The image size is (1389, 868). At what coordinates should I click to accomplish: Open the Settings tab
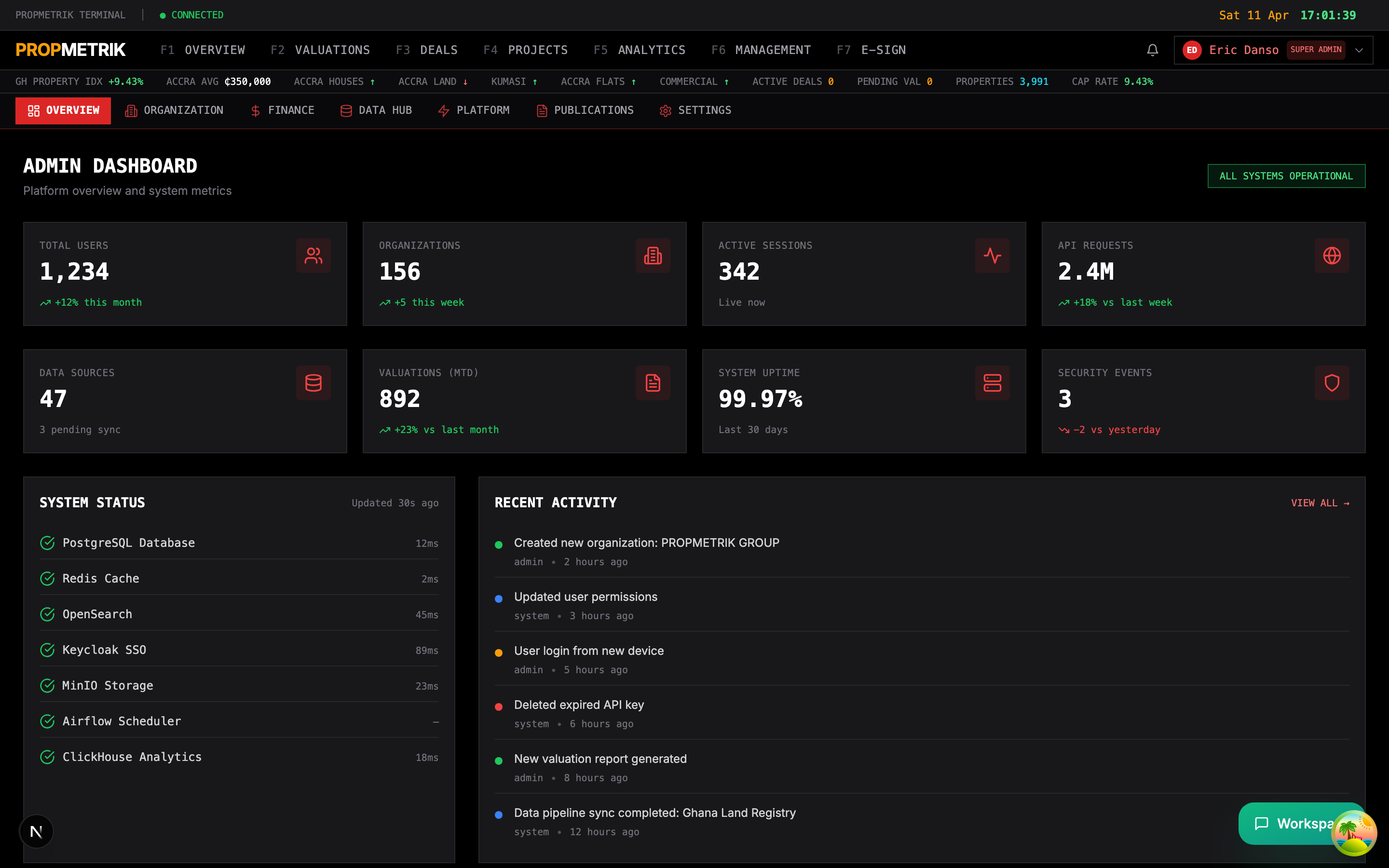pyautogui.click(x=695, y=110)
